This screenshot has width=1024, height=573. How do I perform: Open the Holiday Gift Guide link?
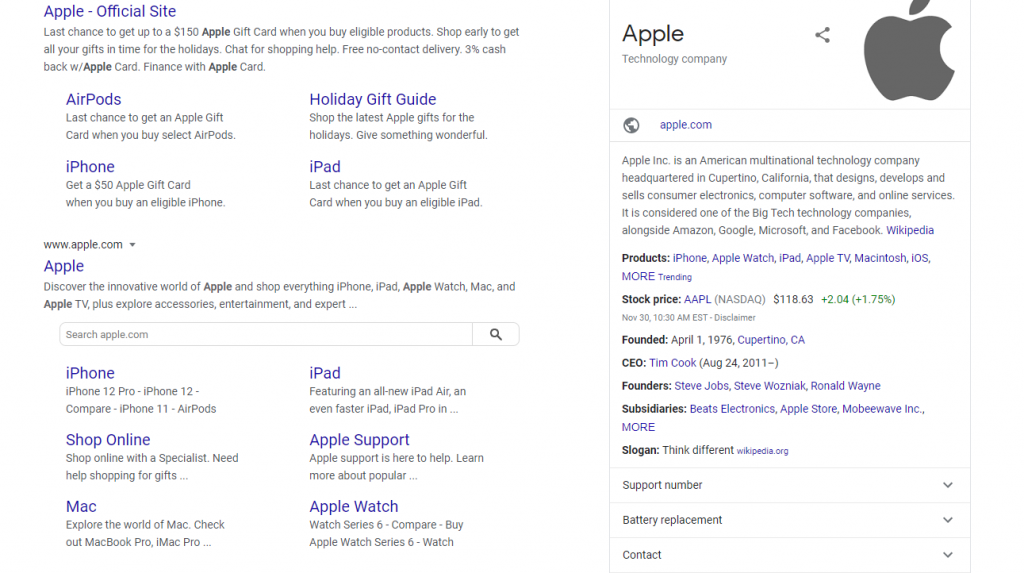pyautogui.click(x=372, y=99)
